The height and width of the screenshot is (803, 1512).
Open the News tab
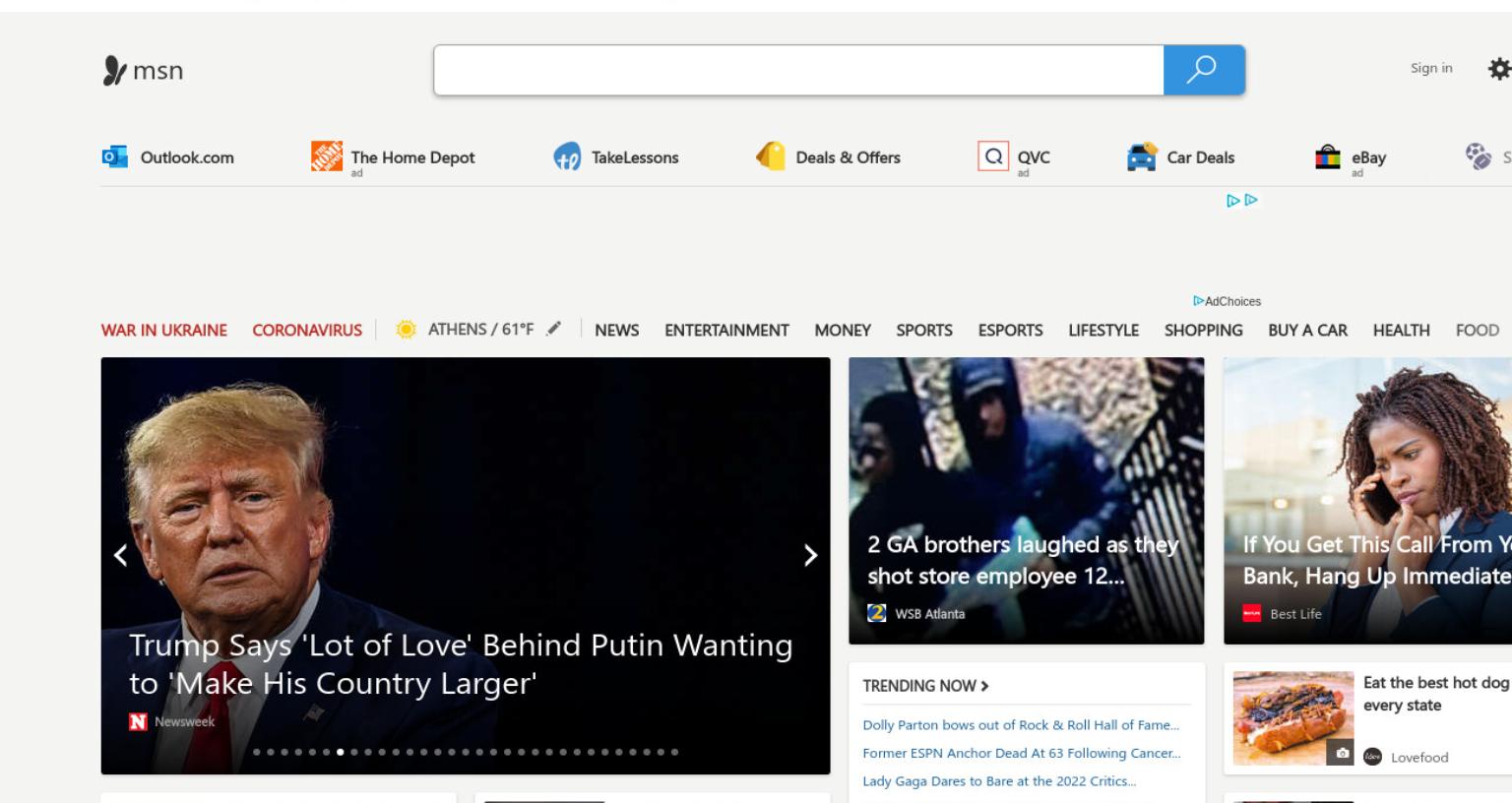[617, 331]
